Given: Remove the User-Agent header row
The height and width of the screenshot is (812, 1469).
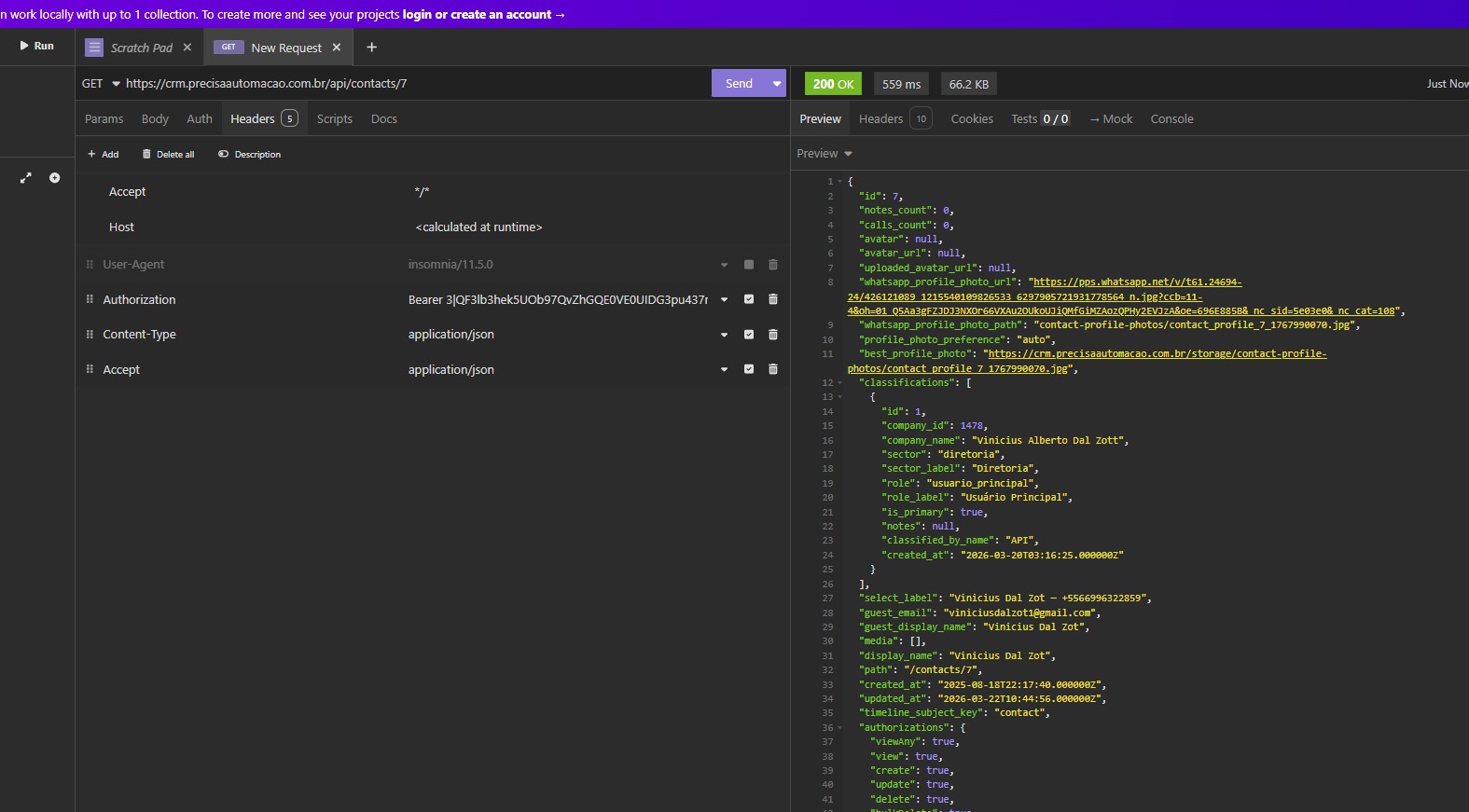Looking at the screenshot, I should (x=772, y=265).
